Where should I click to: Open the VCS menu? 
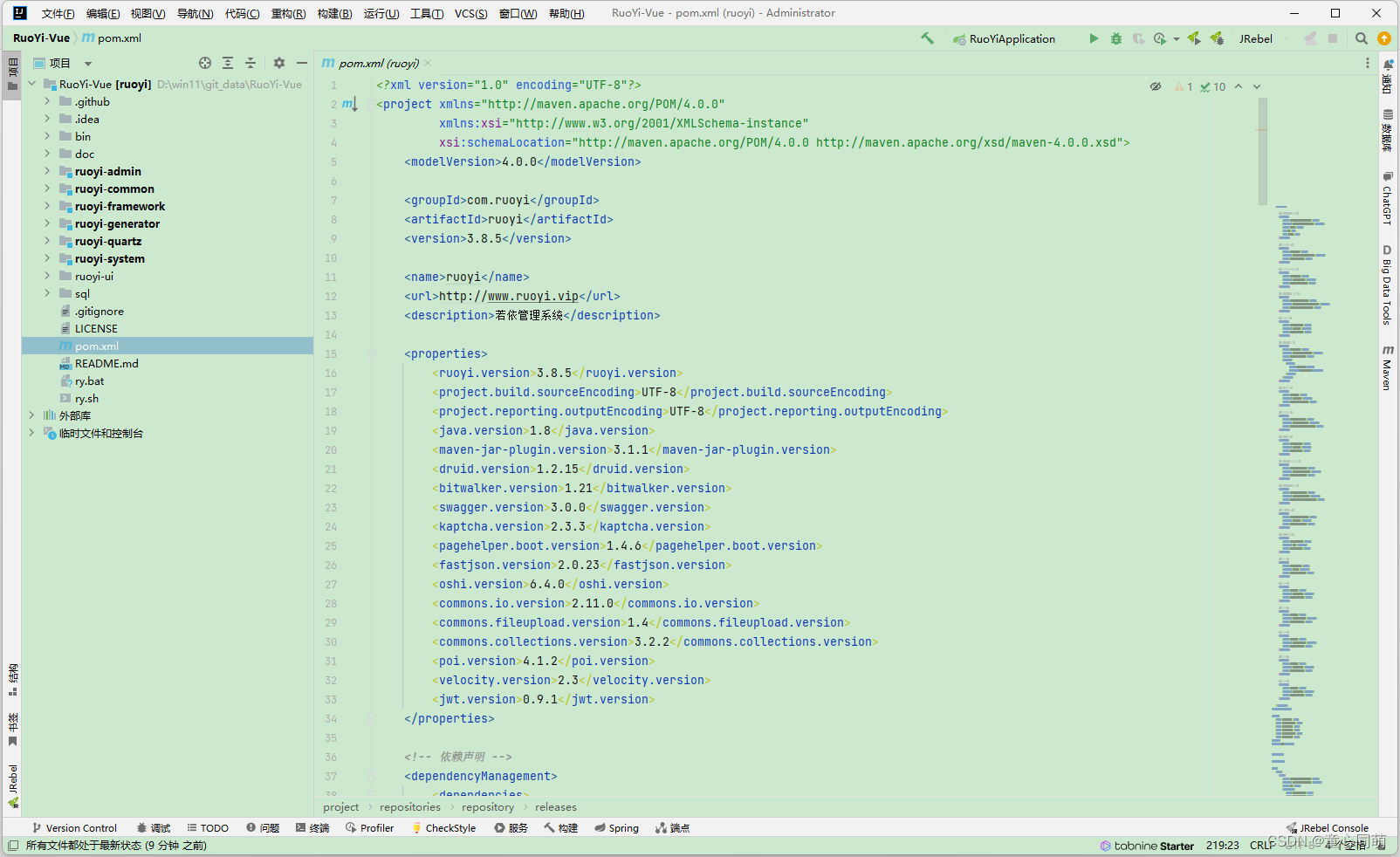click(470, 13)
